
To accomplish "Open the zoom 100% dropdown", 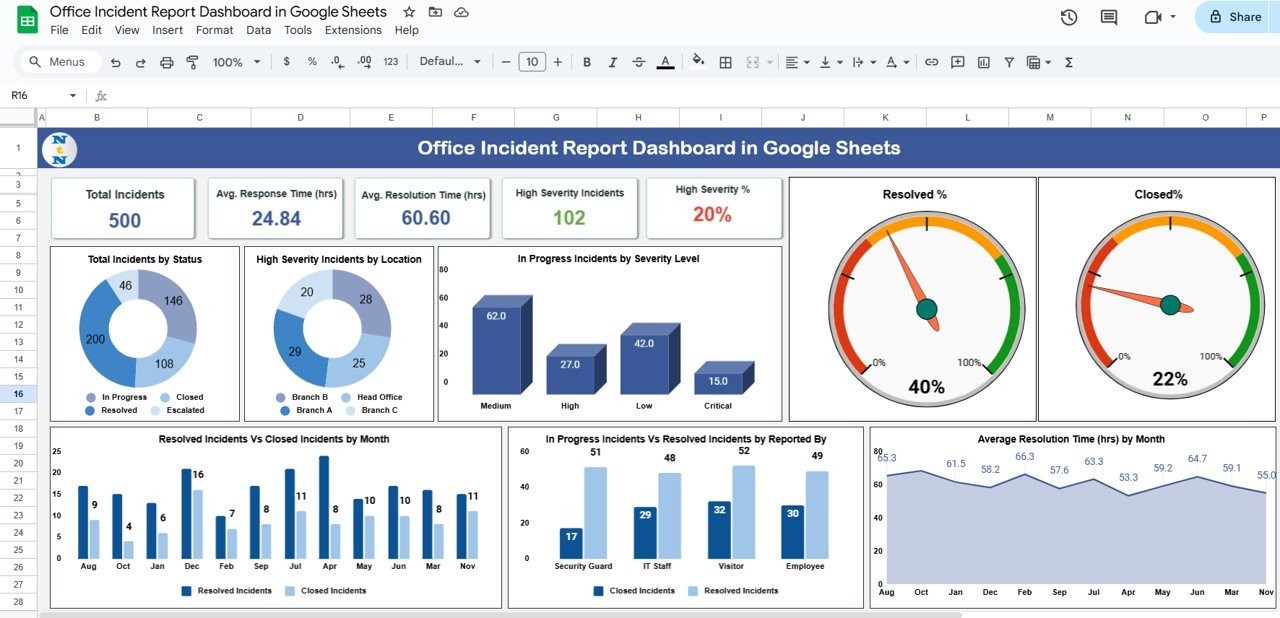I will pos(236,62).
